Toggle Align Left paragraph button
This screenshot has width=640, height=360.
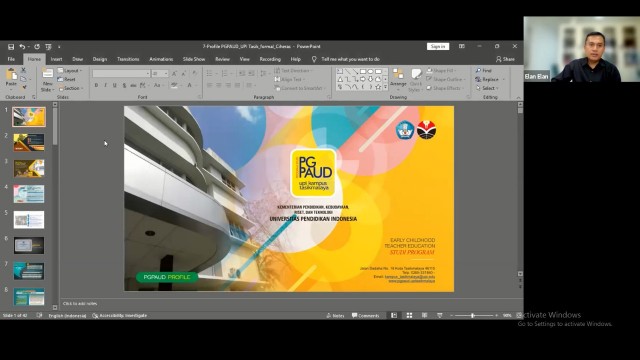[x=209, y=85]
